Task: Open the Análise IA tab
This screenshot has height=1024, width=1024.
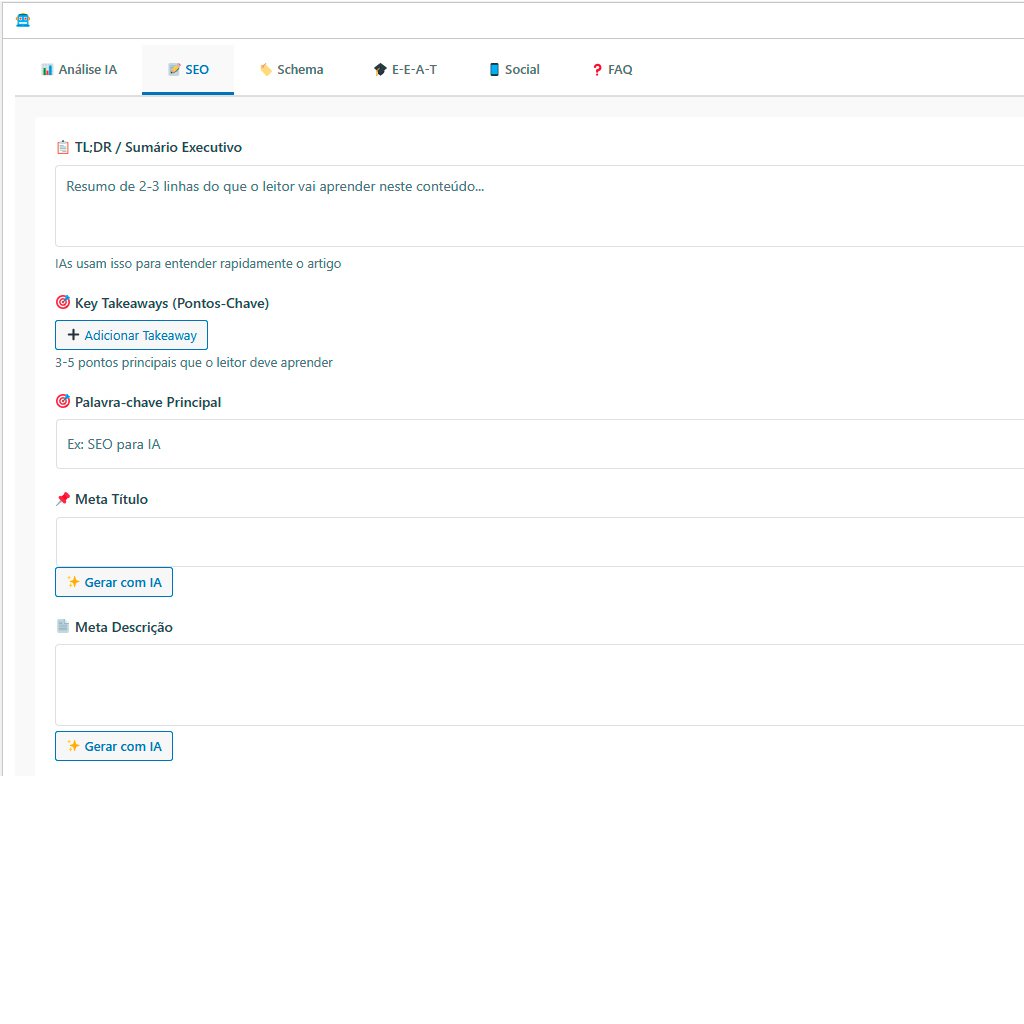Action: coord(79,70)
